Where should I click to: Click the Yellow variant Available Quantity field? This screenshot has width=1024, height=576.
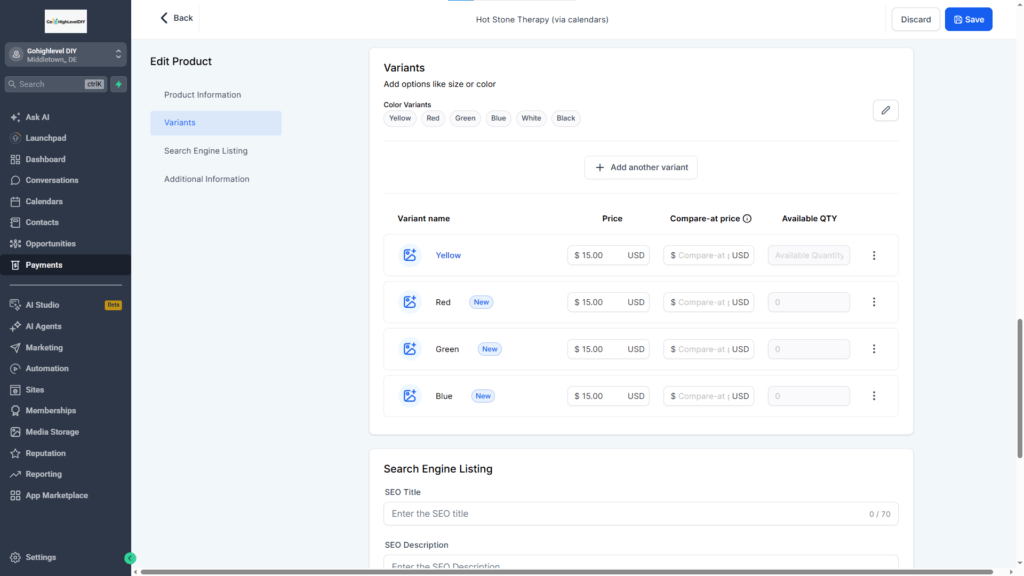pos(808,255)
